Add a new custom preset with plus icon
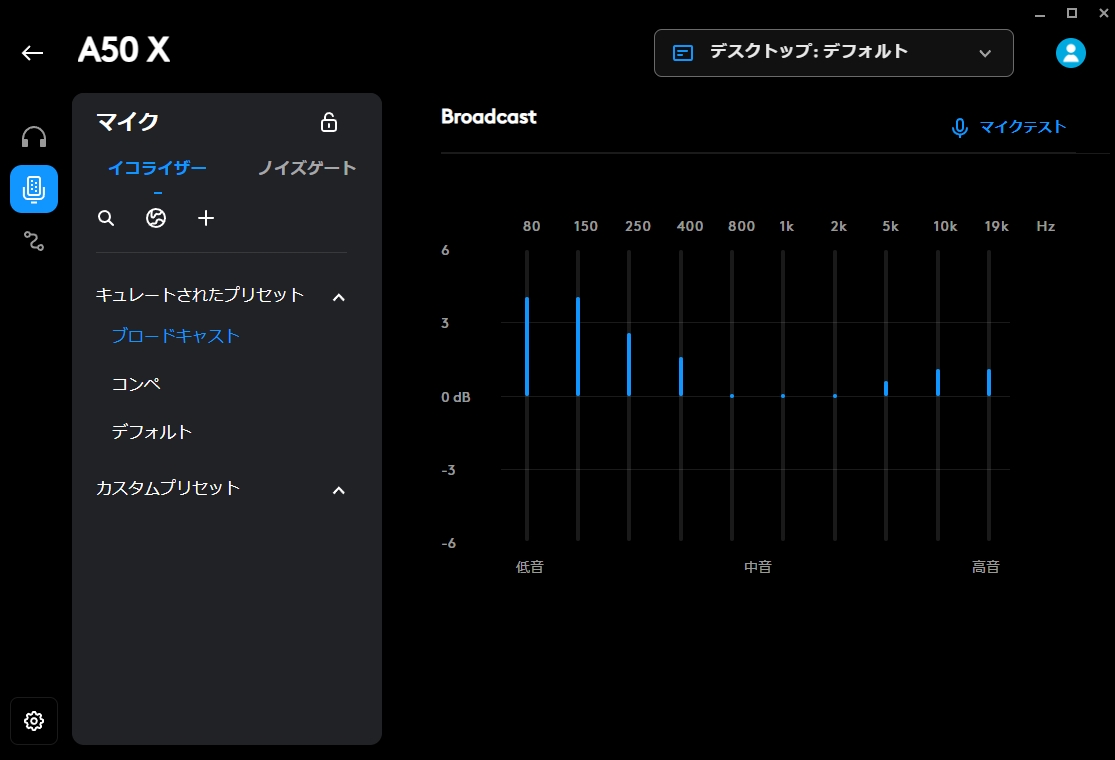The width and height of the screenshot is (1115, 760). [206, 217]
